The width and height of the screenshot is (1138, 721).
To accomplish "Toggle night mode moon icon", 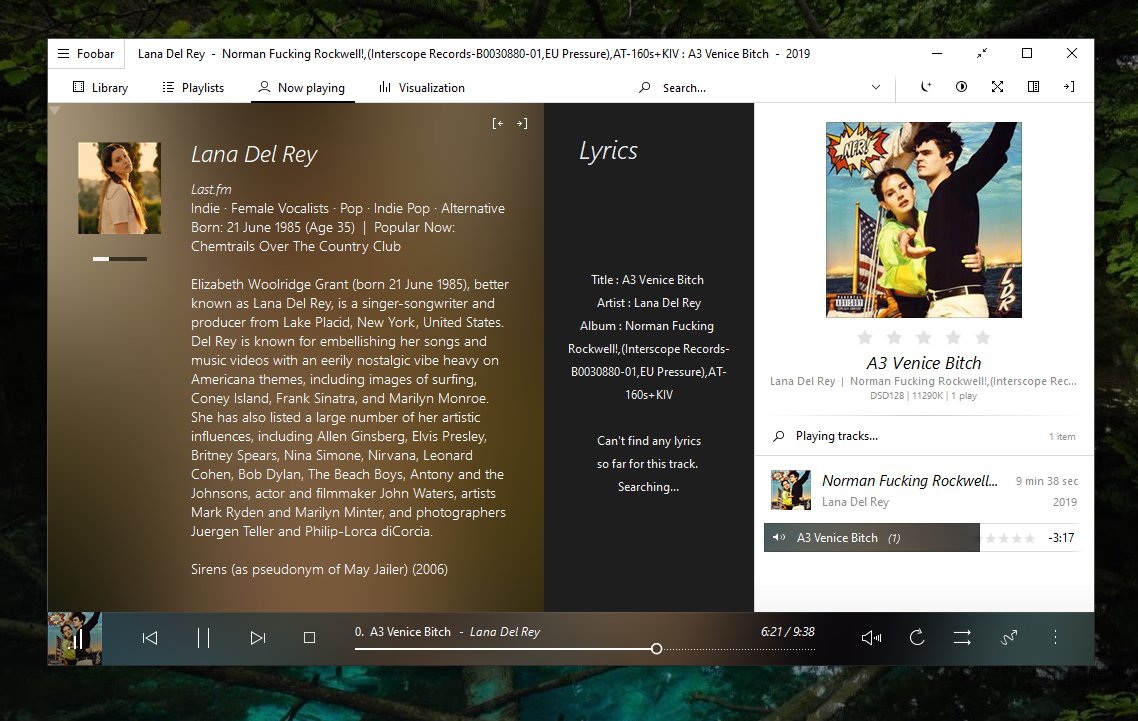I will click(x=925, y=86).
